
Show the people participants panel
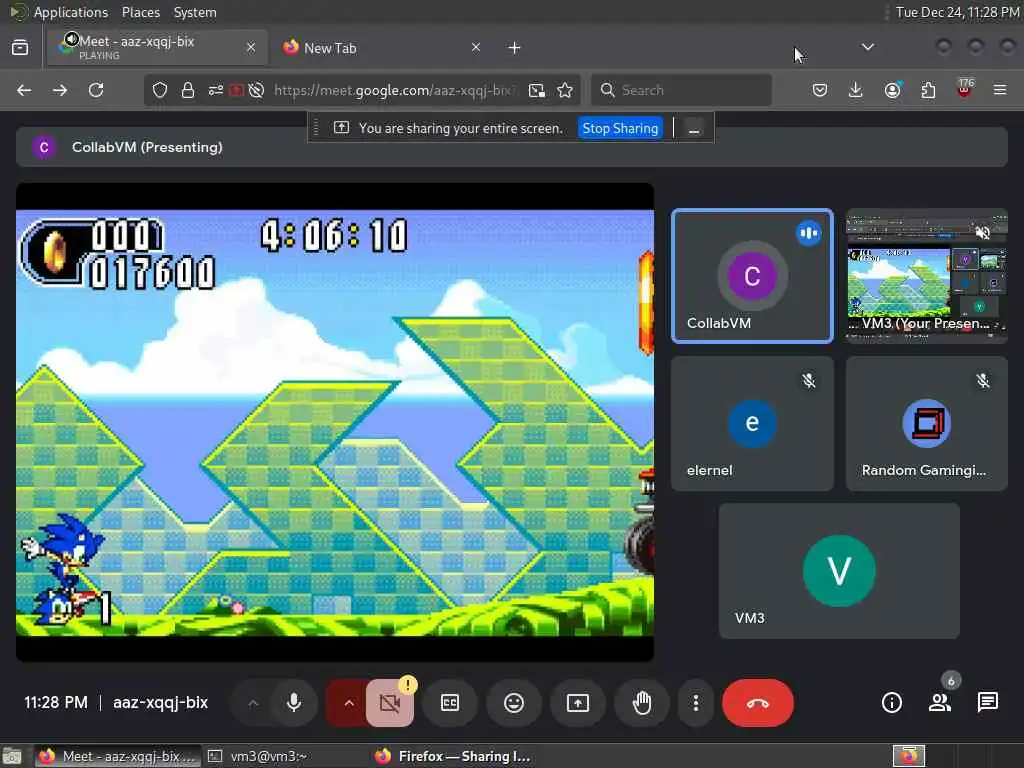(x=940, y=703)
